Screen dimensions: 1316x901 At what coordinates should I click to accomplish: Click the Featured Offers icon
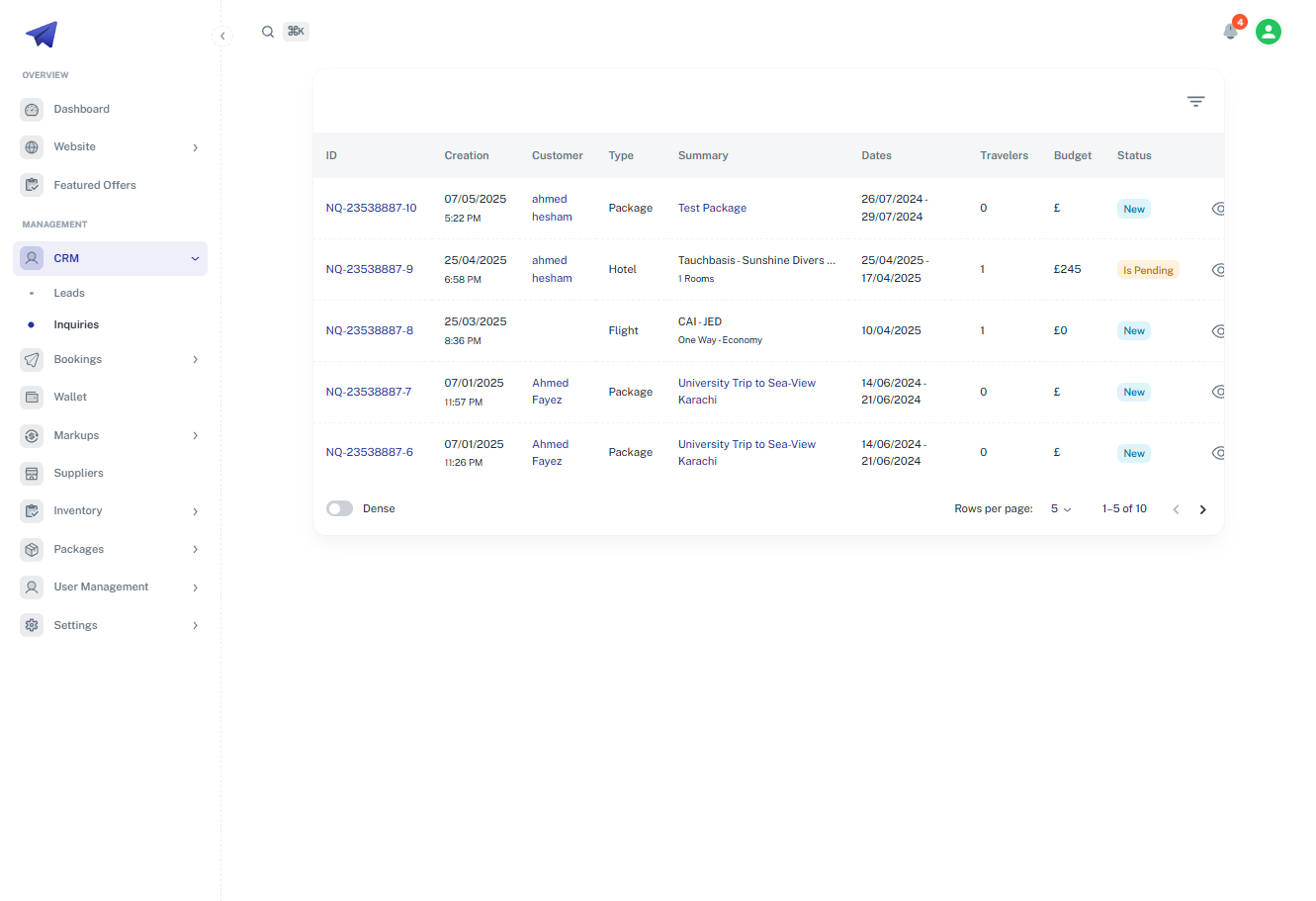click(x=32, y=185)
